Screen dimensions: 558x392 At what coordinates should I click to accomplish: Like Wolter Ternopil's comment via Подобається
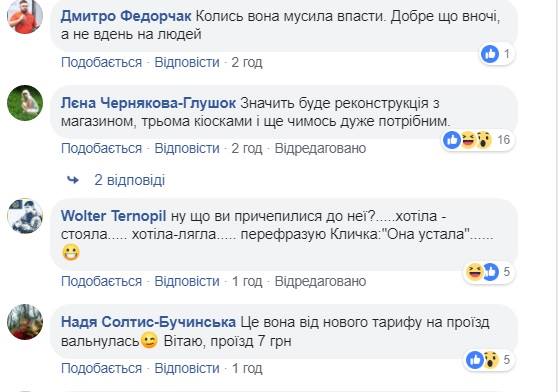click(x=101, y=281)
